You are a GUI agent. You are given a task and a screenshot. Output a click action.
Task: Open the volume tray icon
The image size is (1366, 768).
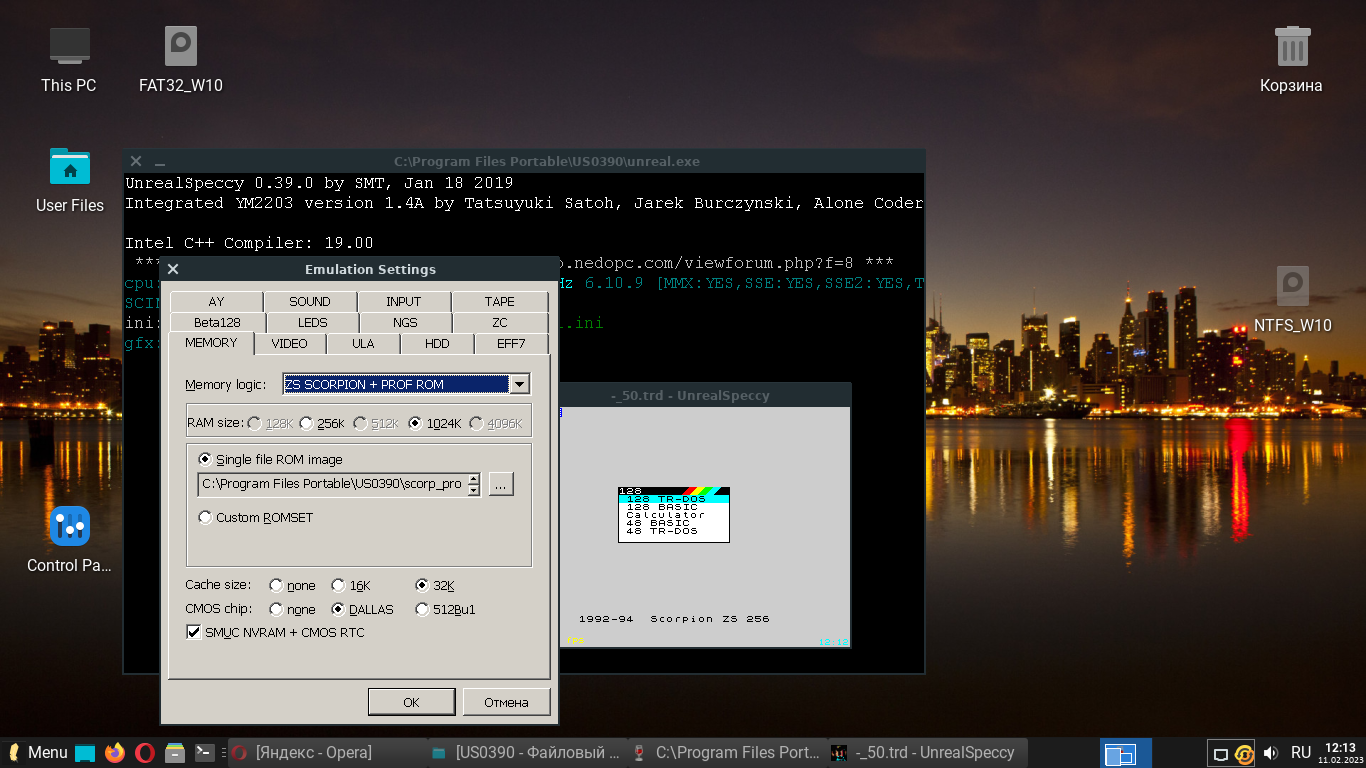pyautogui.click(x=1271, y=753)
